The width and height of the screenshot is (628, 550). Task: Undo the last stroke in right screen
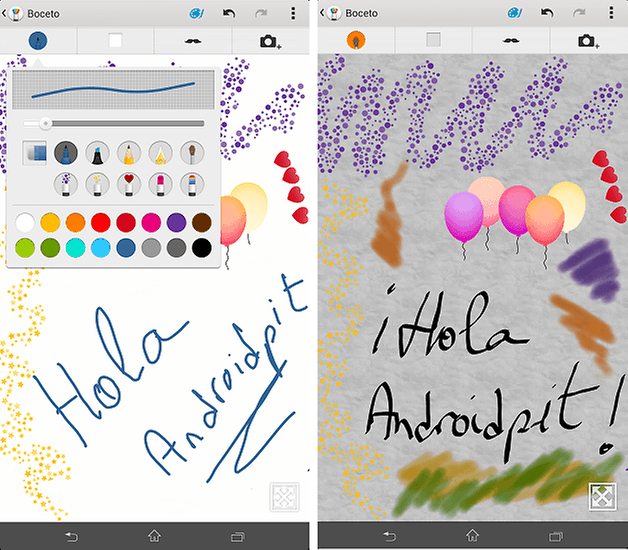pos(547,13)
